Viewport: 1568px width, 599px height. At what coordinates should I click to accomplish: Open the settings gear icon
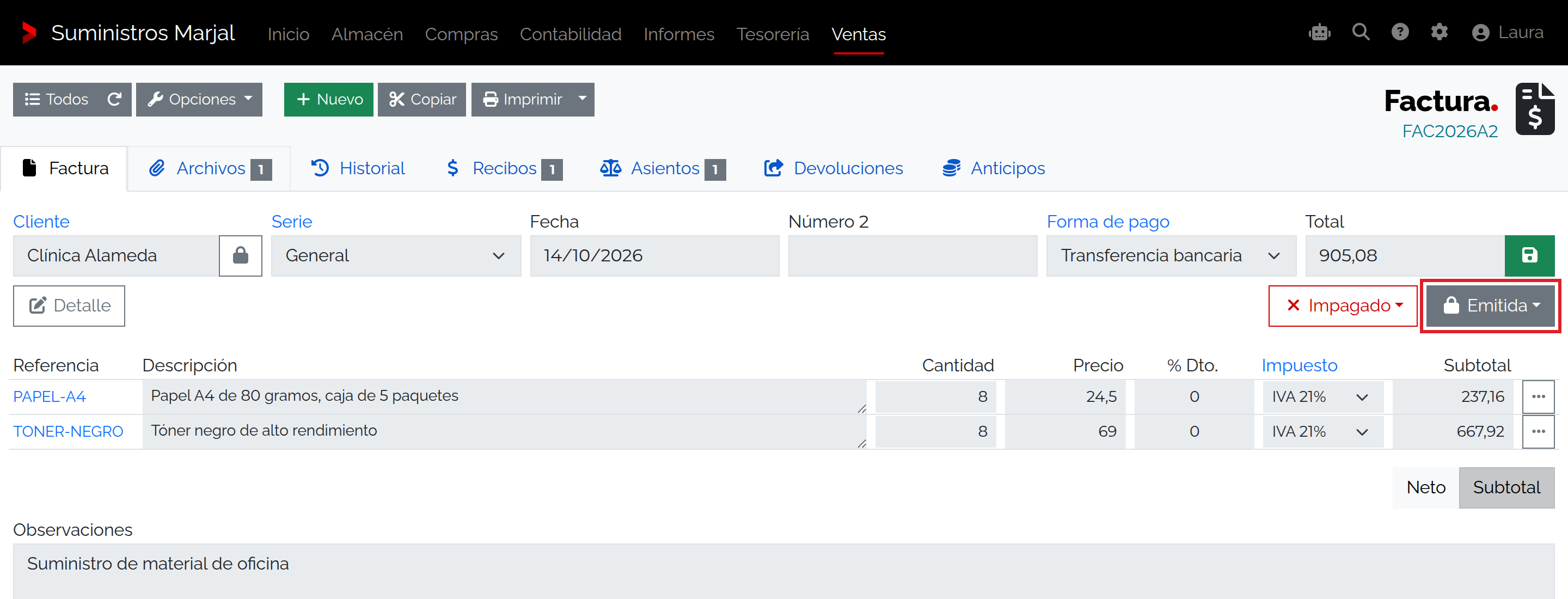click(x=1438, y=32)
